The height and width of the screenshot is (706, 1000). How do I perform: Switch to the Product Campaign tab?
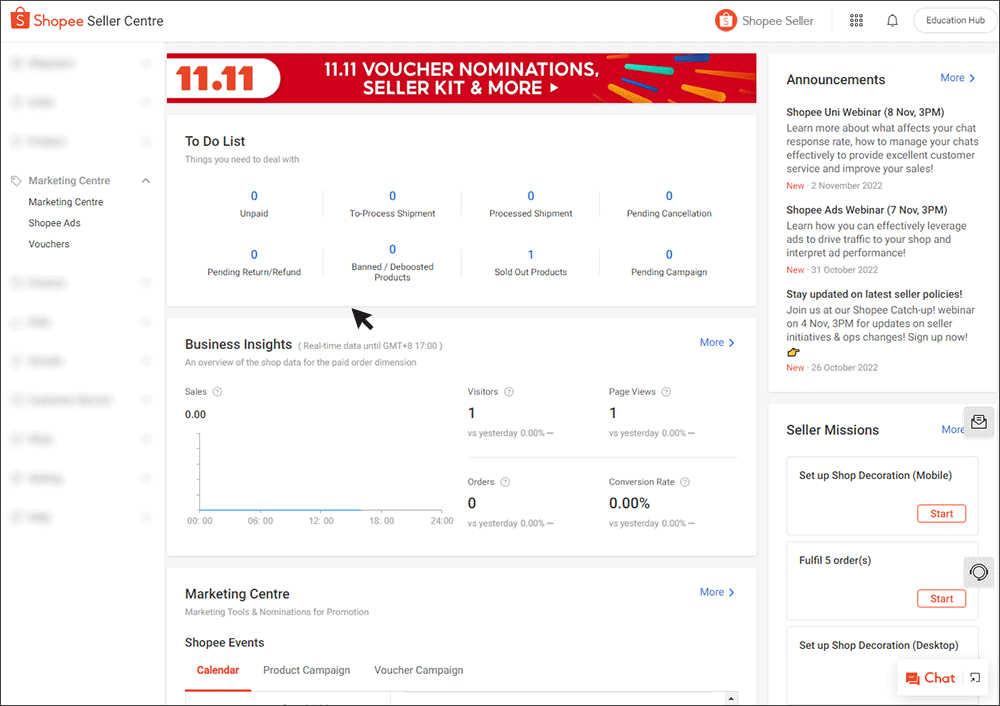pyautogui.click(x=306, y=670)
